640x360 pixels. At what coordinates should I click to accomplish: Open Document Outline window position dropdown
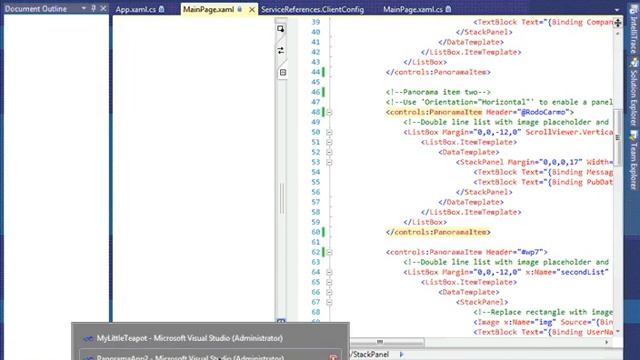point(84,8)
